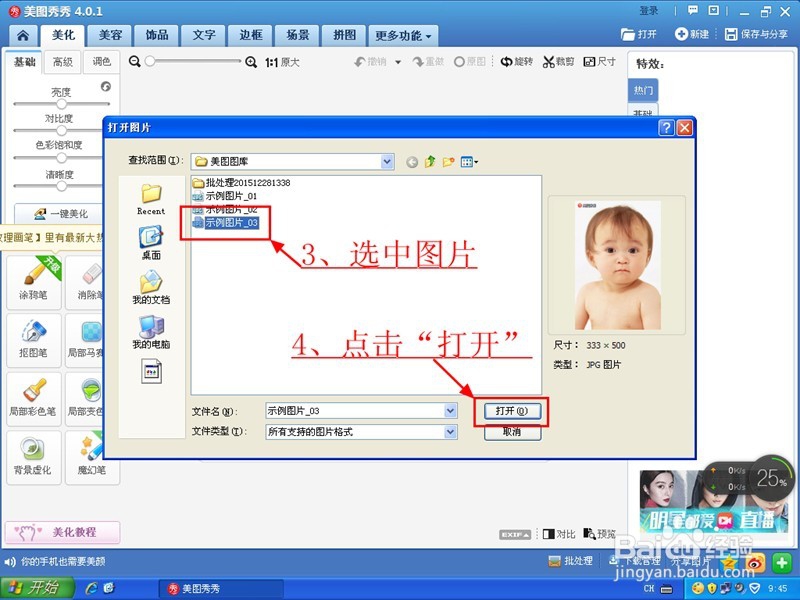Select the 局部马赛克 mosaic tool
This screenshot has width=800, height=600.
click(92, 342)
